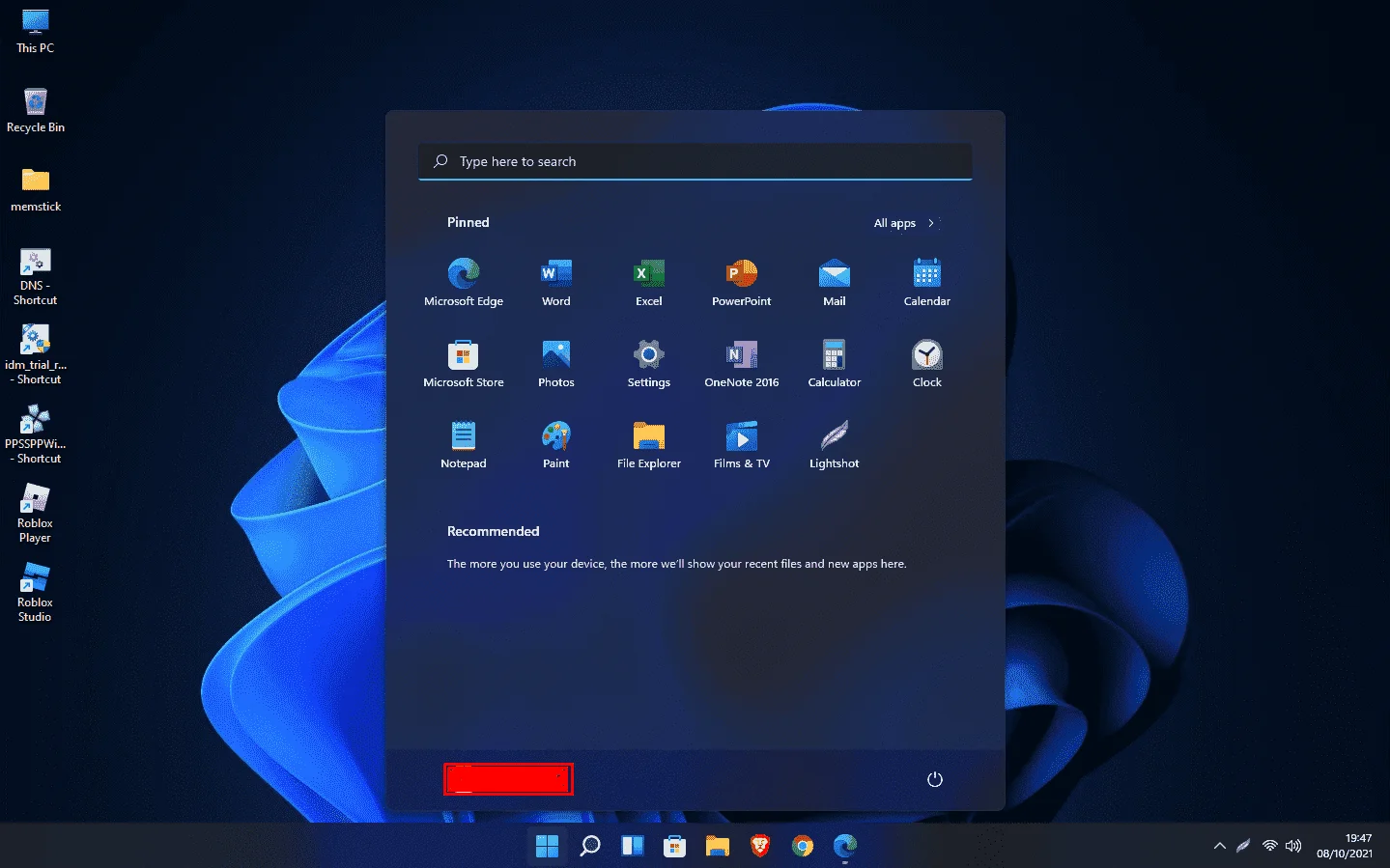Click Lightshot feather icon in system tray
This screenshot has height=868, width=1390.
1244,846
